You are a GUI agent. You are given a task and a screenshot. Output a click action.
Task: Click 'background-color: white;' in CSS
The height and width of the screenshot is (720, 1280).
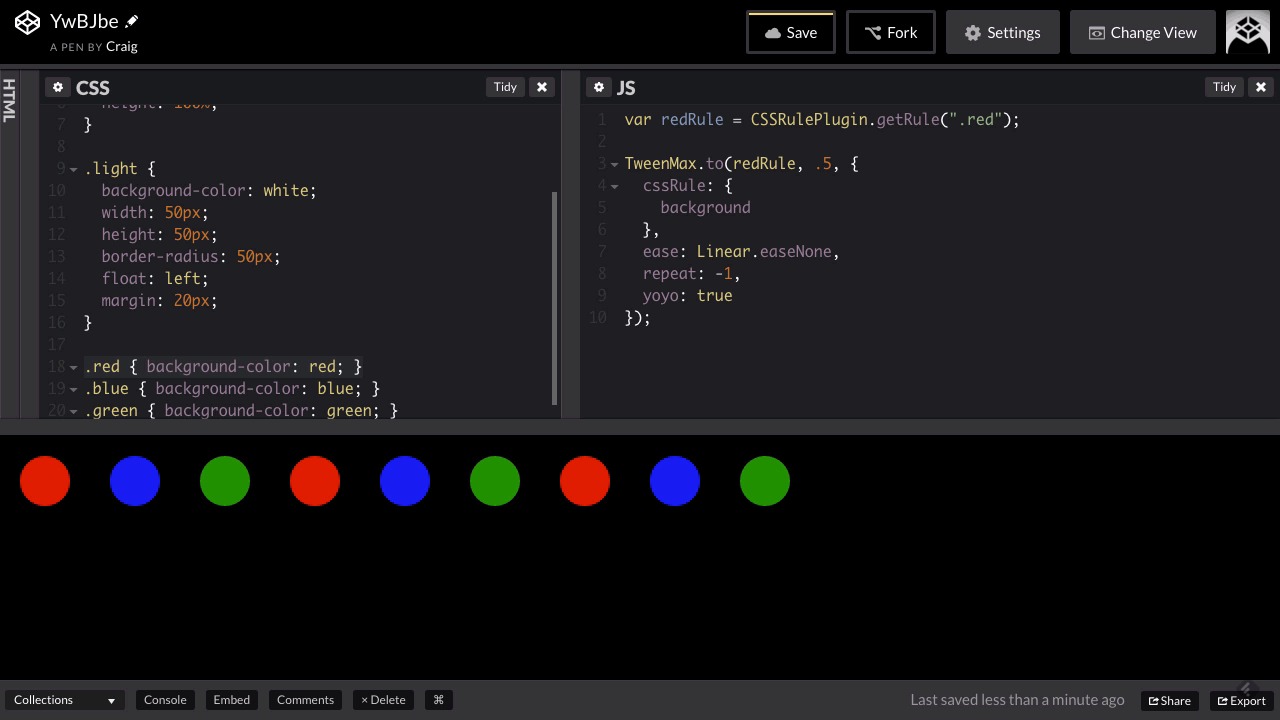point(208,191)
